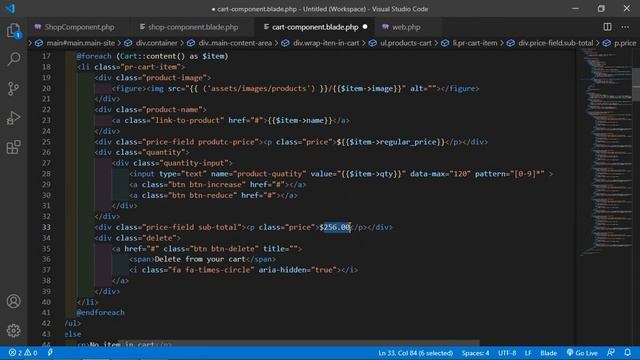Change encoding via UTF-8
640x360 pixels.
click(507, 353)
